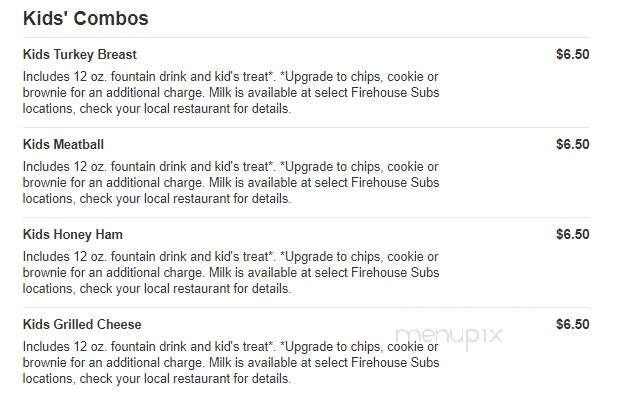Viewport: 628px width, 418px height.
Task: Click the Kids Grilled Cheese description paragraph
Action: pos(231,363)
